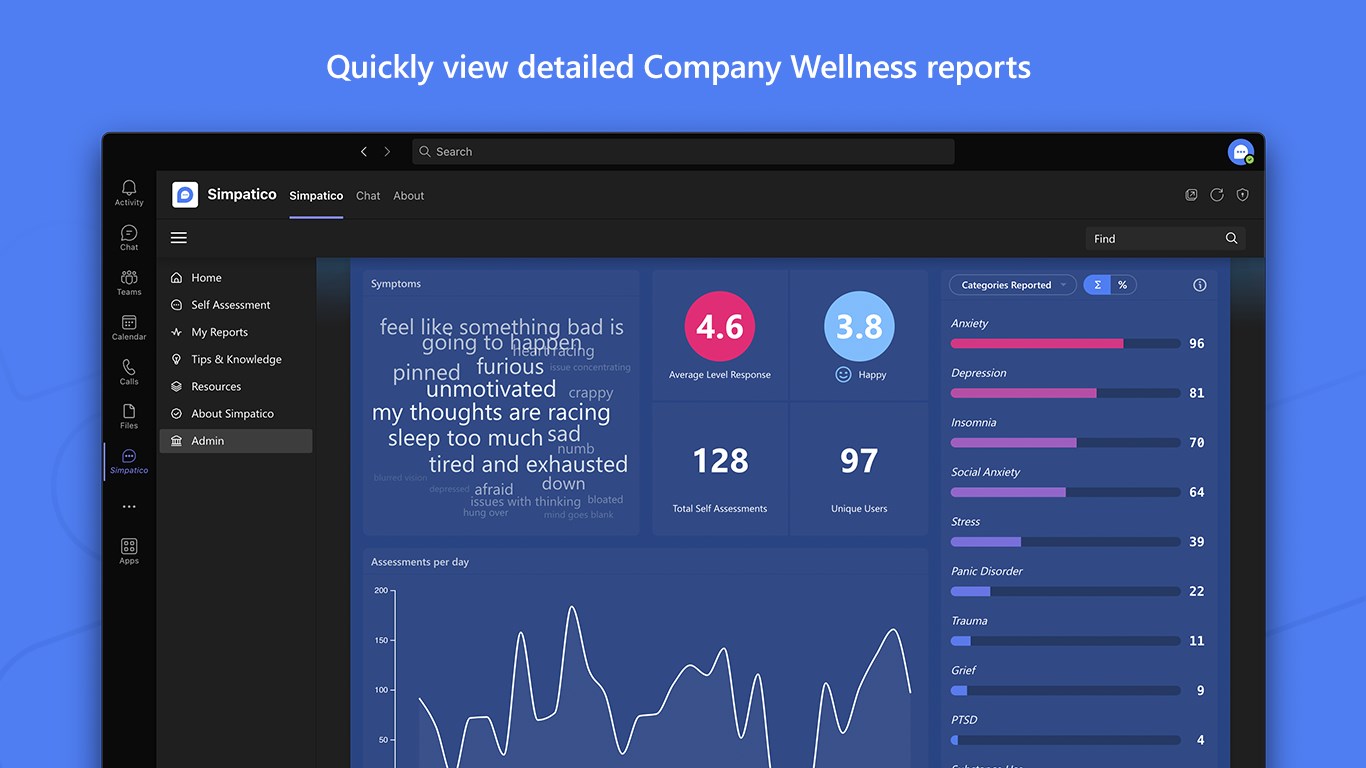Open the Calendar icon in the rail
The image size is (1366, 768).
(129, 328)
